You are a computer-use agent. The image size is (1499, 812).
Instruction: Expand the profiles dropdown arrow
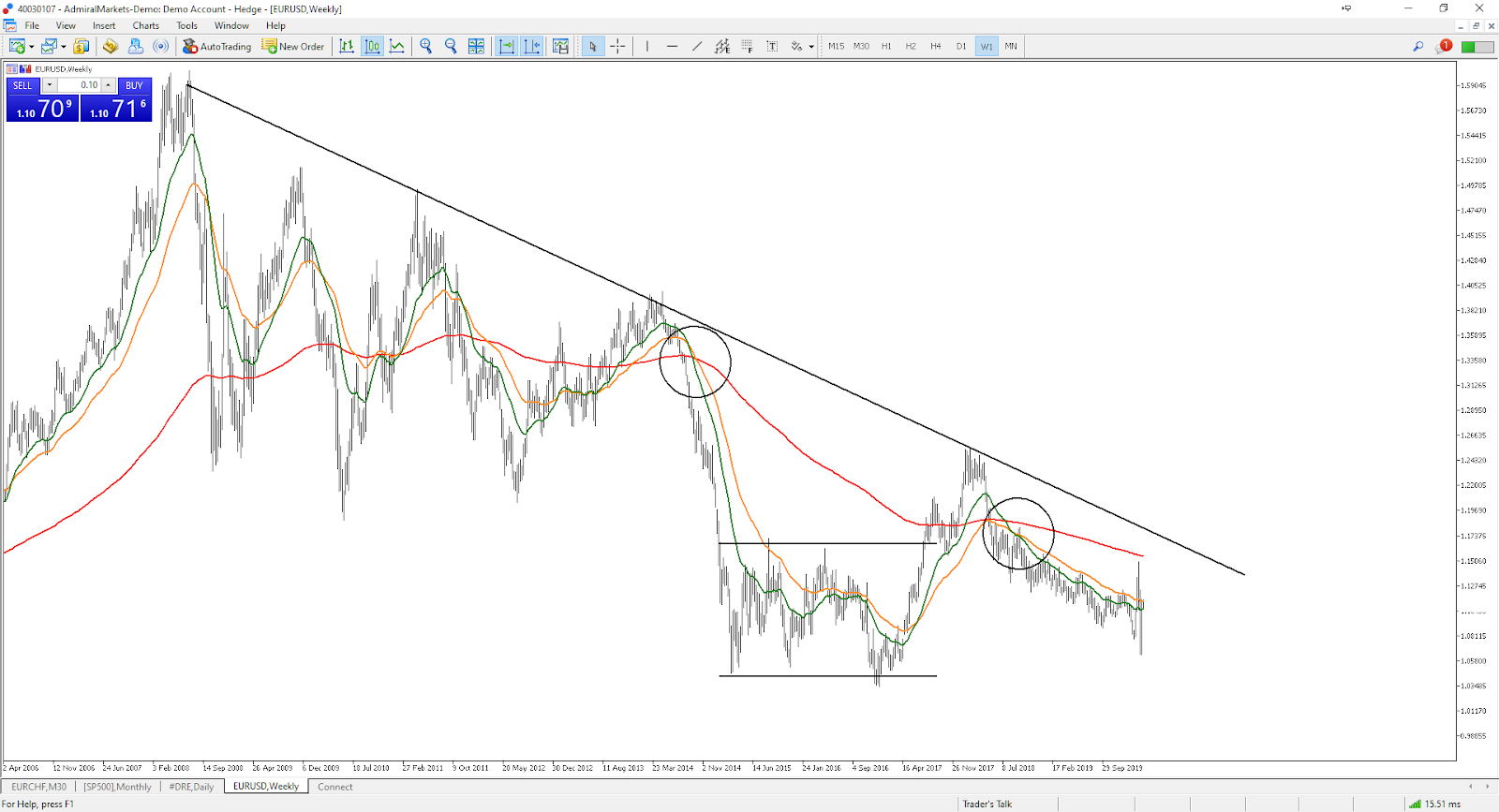tap(63, 46)
